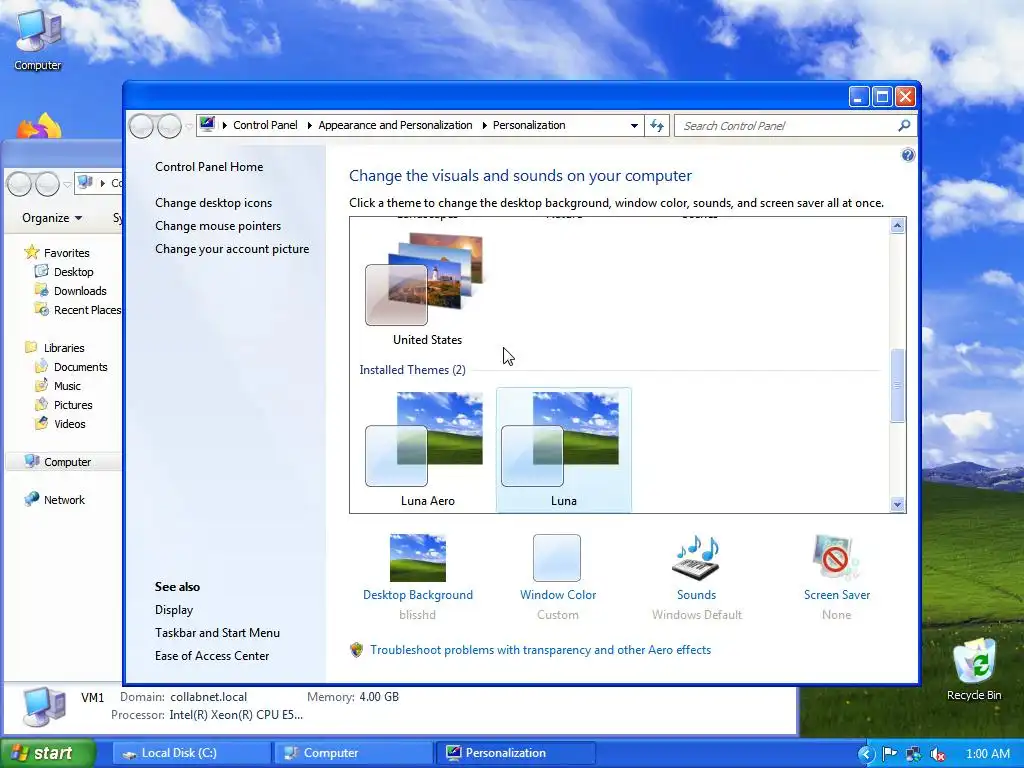Open Change your account picture link
Image resolution: width=1024 pixels, height=768 pixels.
232,248
